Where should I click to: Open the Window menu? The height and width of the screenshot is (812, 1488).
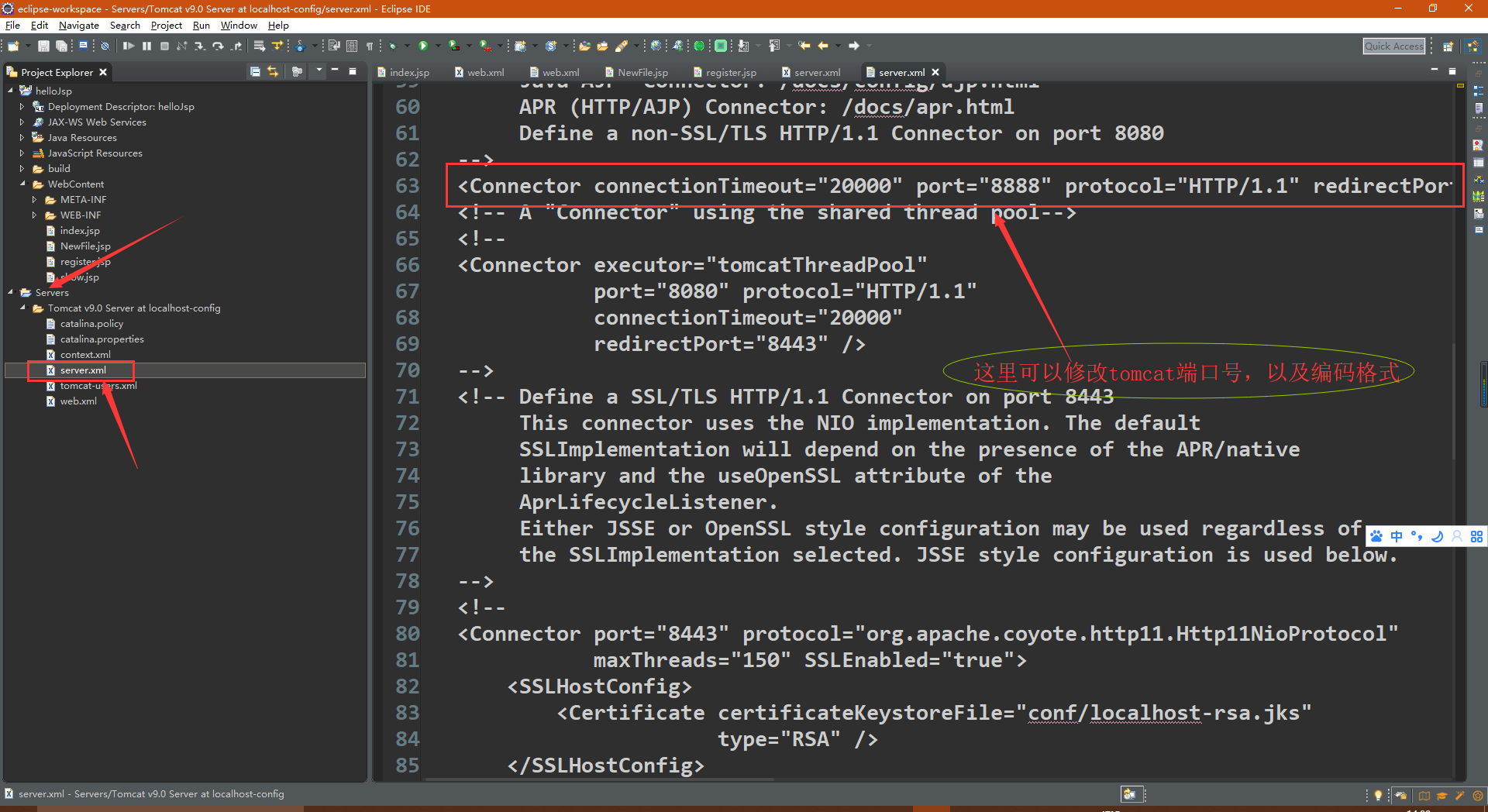pos(239,26)
